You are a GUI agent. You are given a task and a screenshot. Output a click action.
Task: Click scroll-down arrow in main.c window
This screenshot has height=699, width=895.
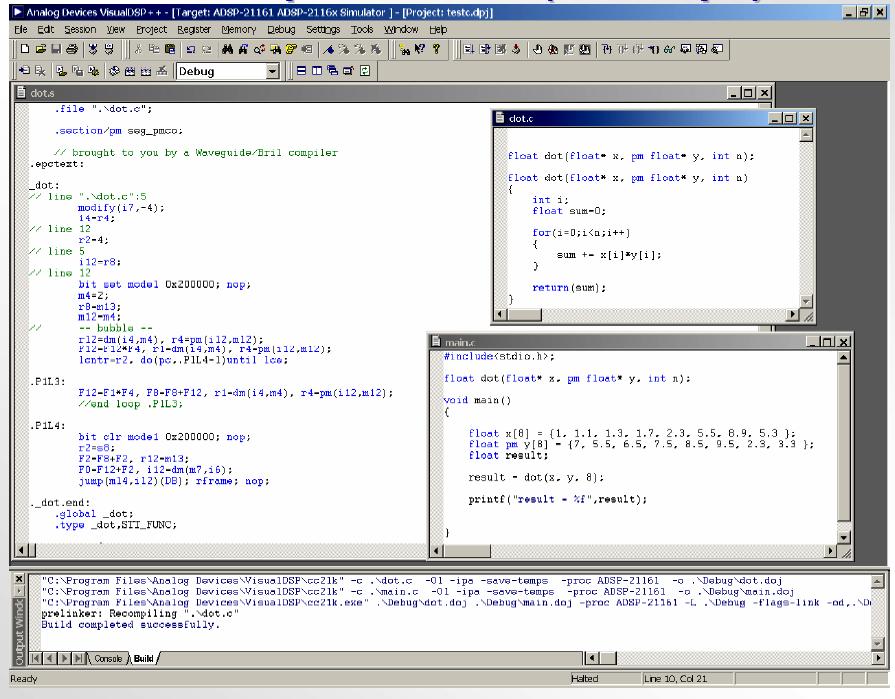844,538
